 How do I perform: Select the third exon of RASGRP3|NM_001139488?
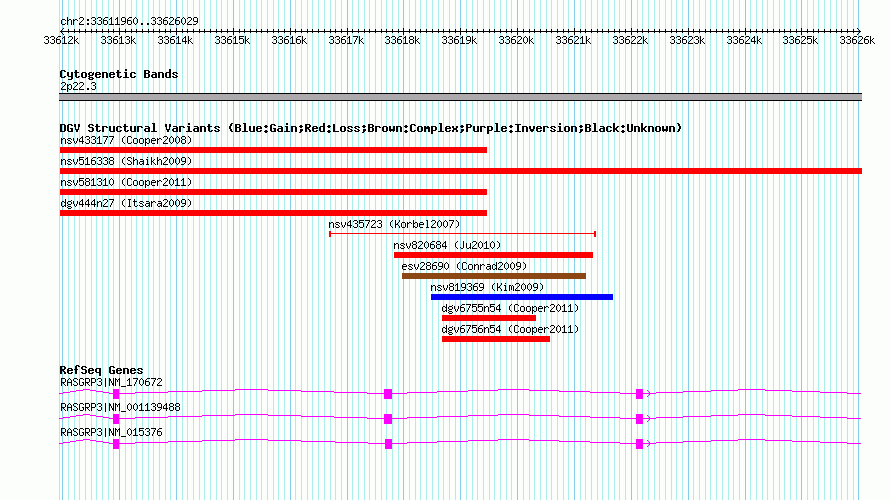(639, 419)
